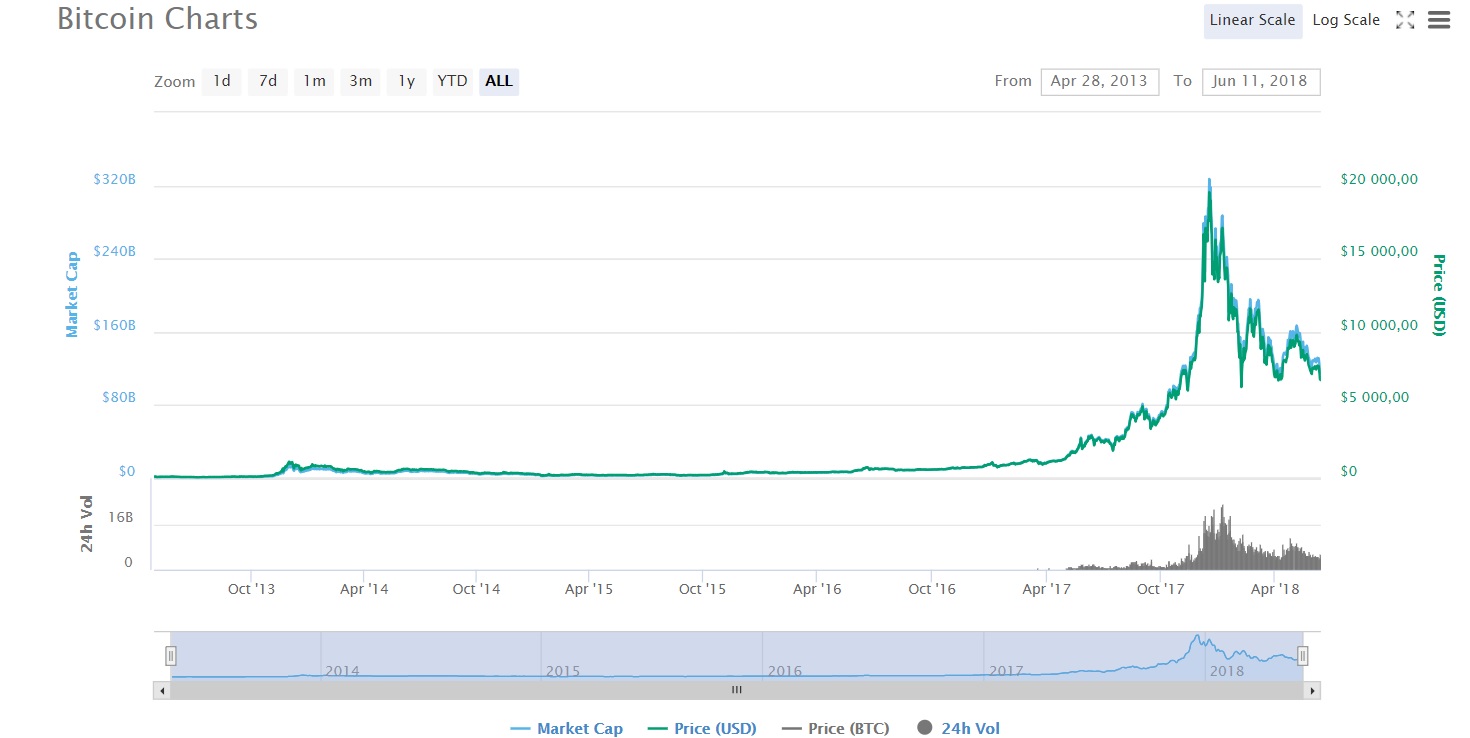Click the Apr '15 axis label

tap(589, 589)
